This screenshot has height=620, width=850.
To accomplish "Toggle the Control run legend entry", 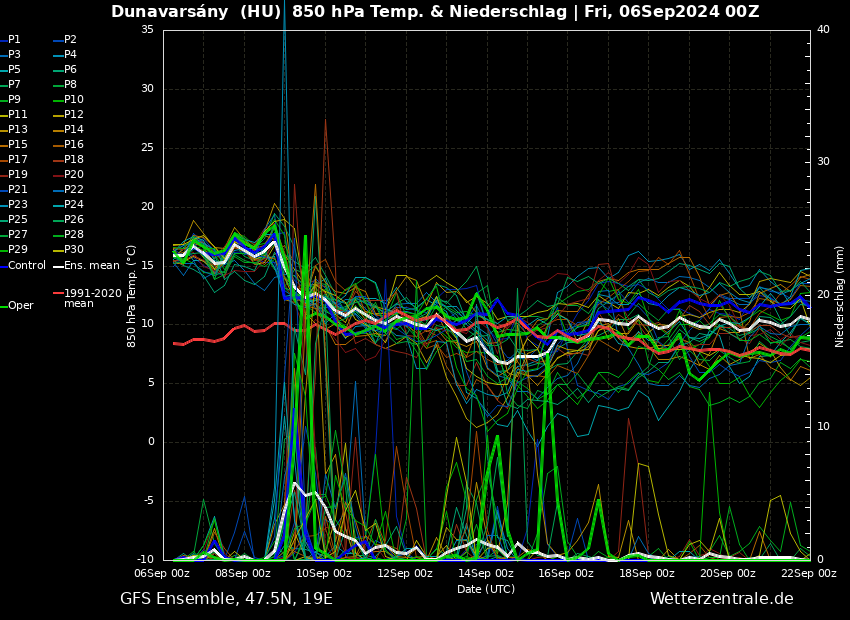I will click(27, 266).
